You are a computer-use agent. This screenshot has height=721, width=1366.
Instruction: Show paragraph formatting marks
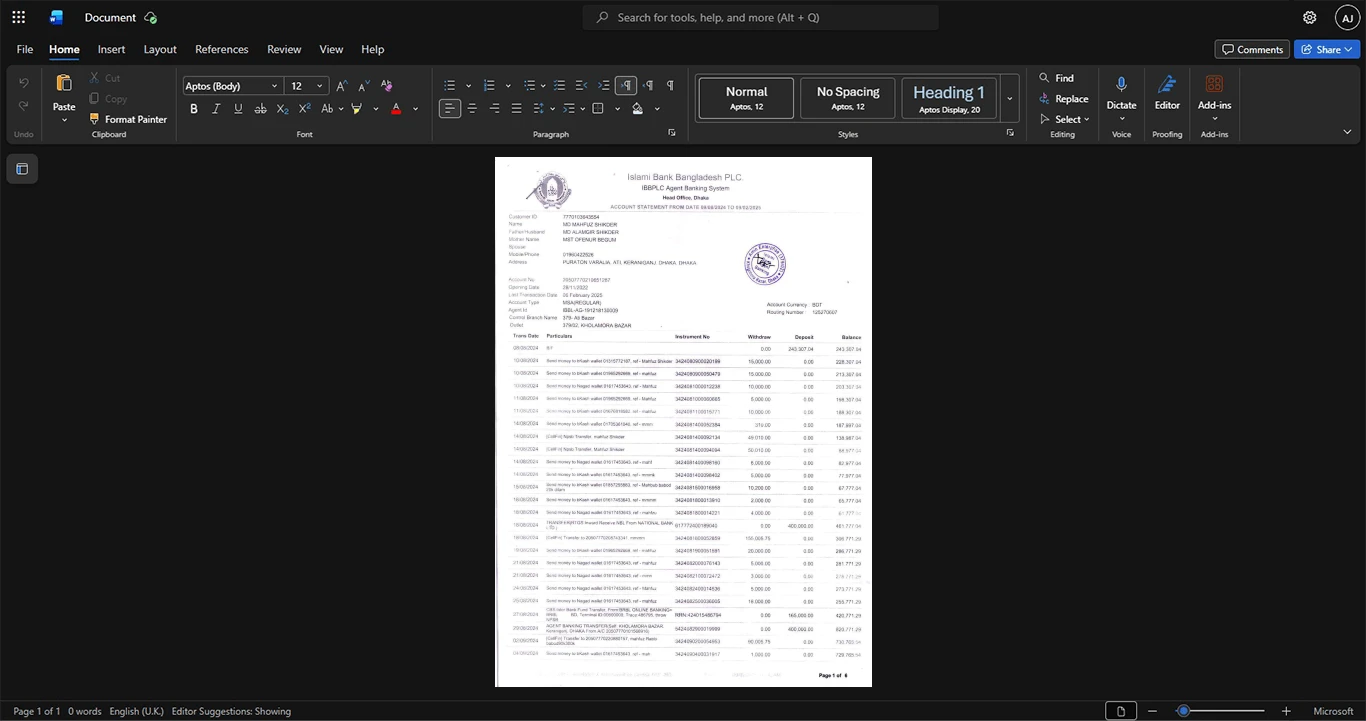click(670, 85)
